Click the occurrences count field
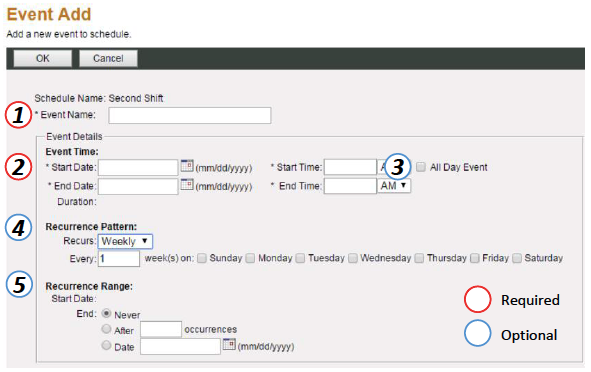Image resolution: width=591 pixels, height=372 pixels. point(161,329)
